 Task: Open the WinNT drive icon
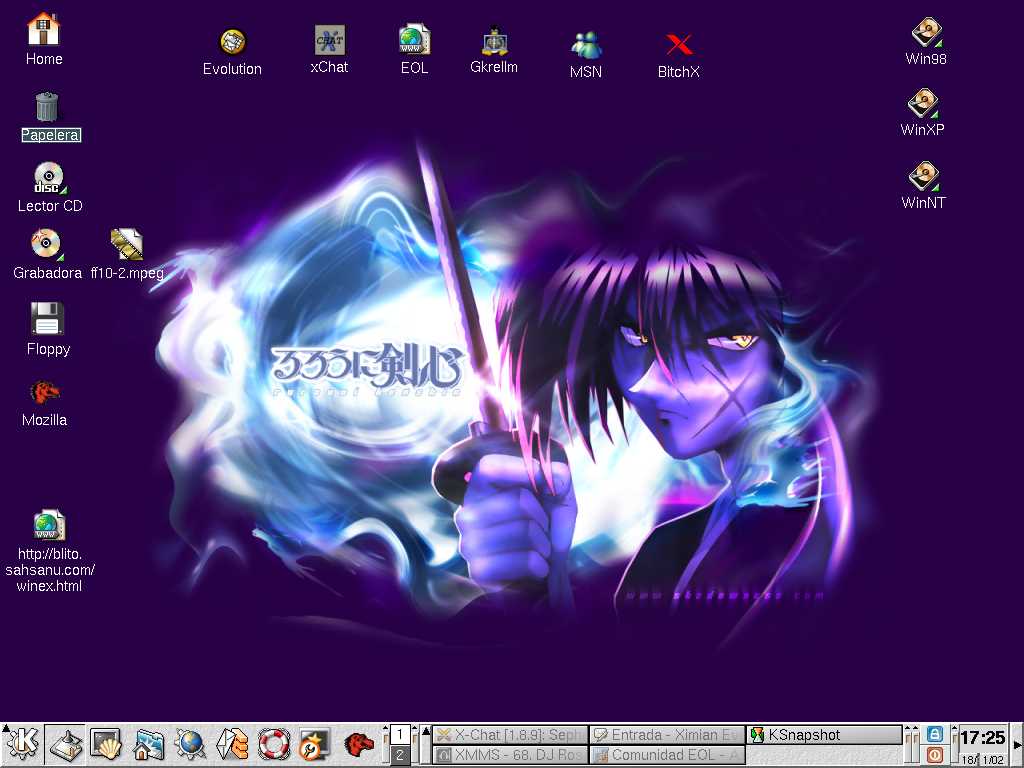[923, 177]
